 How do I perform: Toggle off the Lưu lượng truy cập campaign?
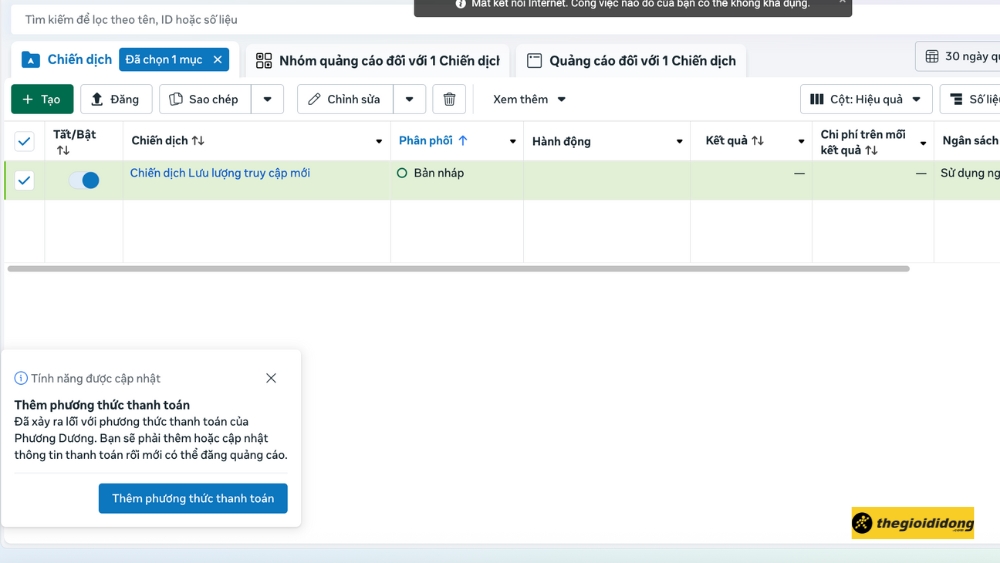[84, 180]
